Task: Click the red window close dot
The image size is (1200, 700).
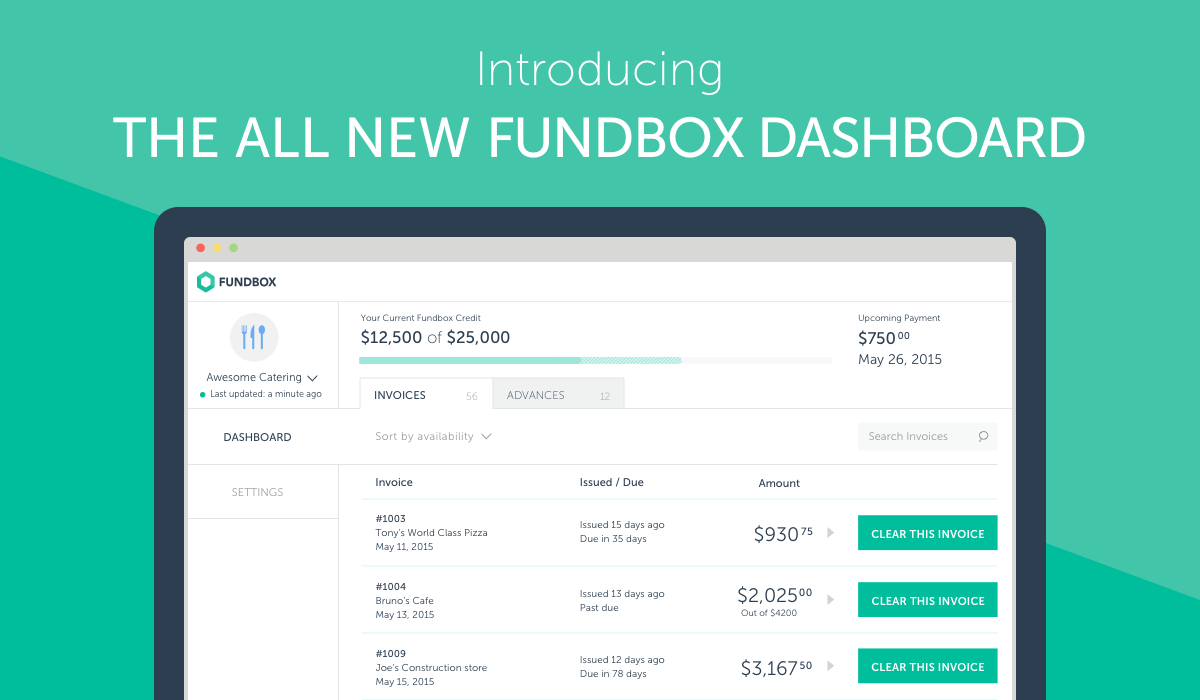Action: coord(200,247)
